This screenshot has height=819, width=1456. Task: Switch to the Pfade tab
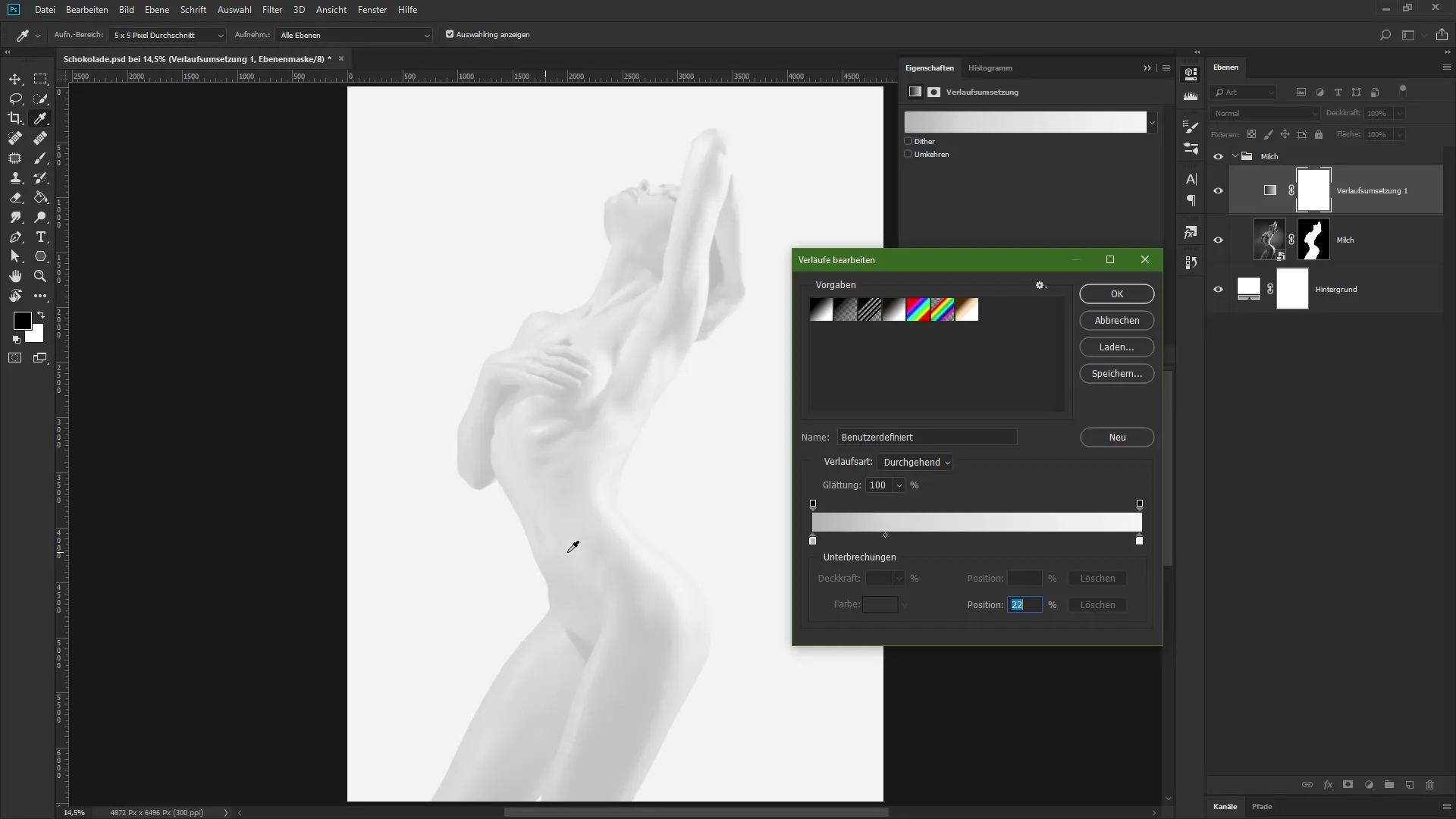point(1262,806)
